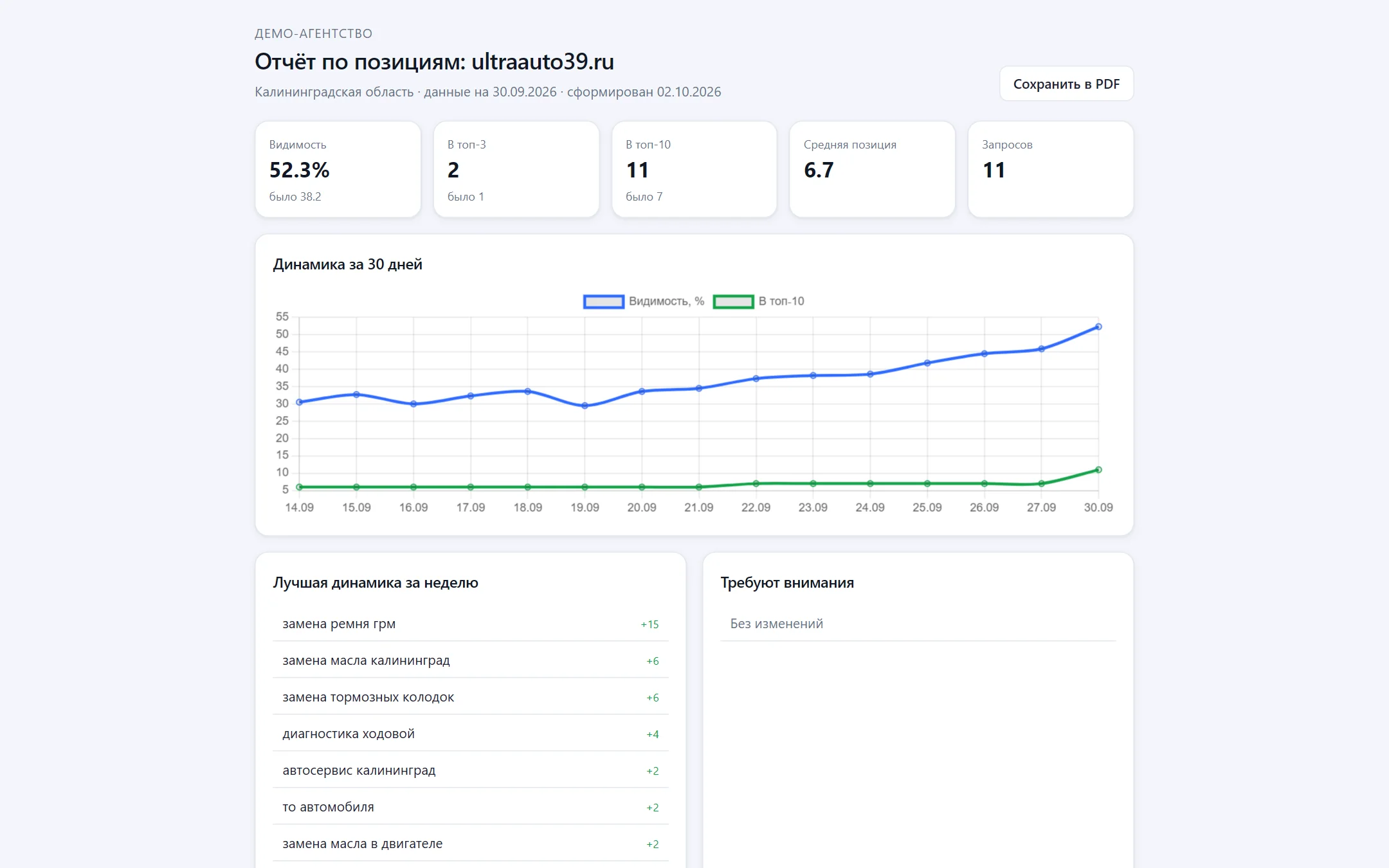Click the Калининградская область subtitle line
The height and width of the screenshot is (868, 1389).
pyautogui.click(x=487, y=92)
